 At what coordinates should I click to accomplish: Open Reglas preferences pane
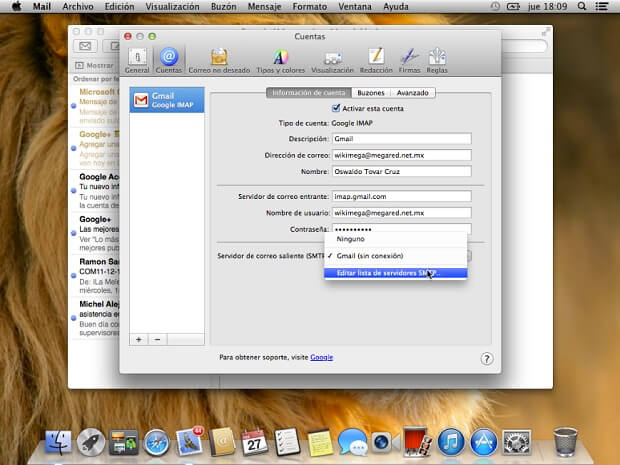(x=437, y=61)
